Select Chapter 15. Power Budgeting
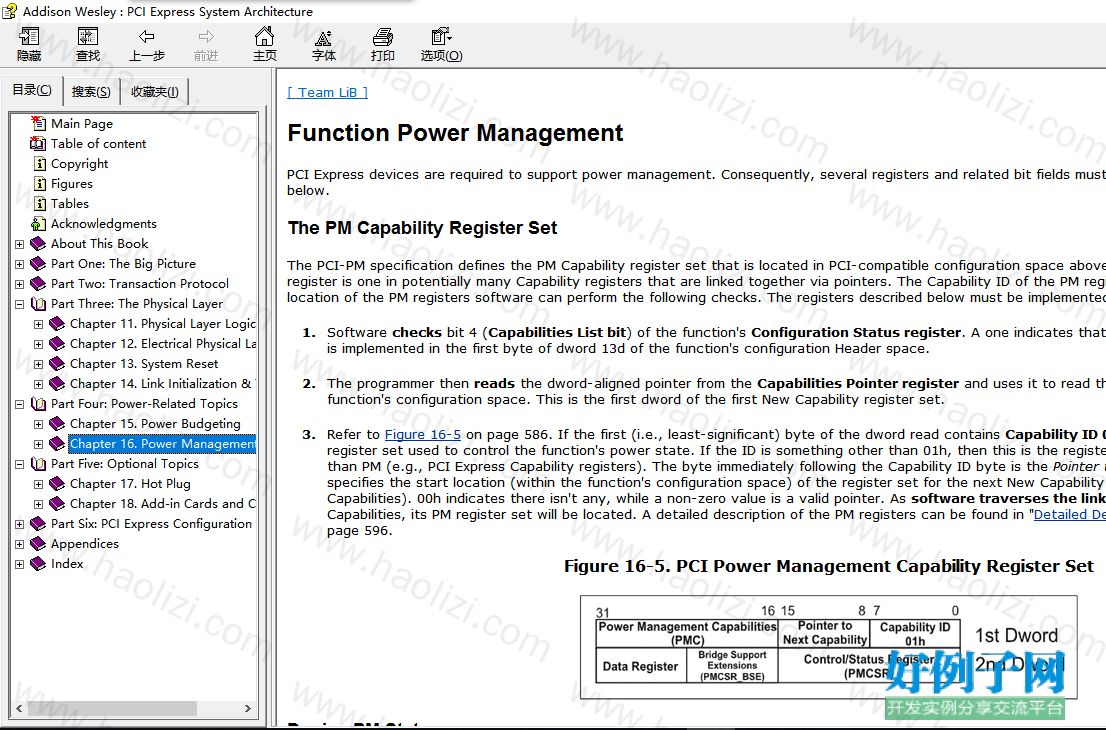Viewport: 1106px width, 730px height. click(x=155, y=424)
